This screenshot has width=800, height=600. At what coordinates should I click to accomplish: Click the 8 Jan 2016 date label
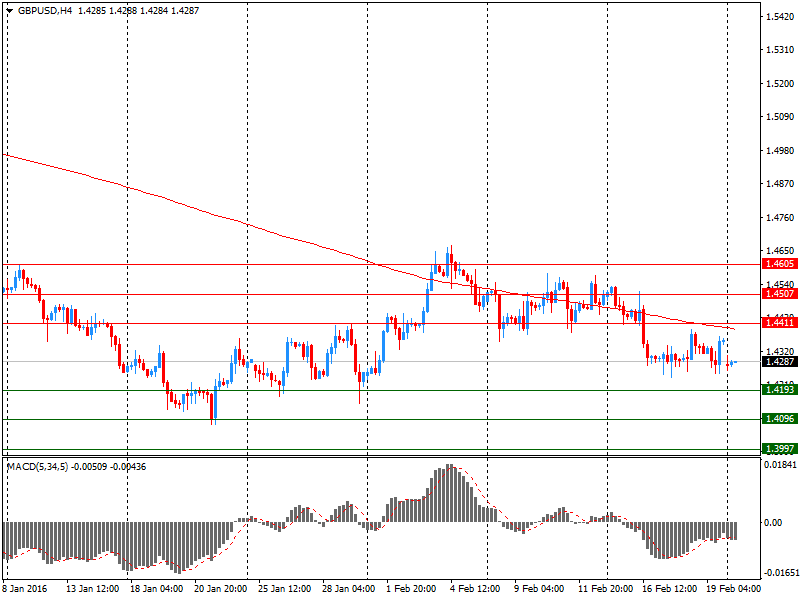[25, 589]
